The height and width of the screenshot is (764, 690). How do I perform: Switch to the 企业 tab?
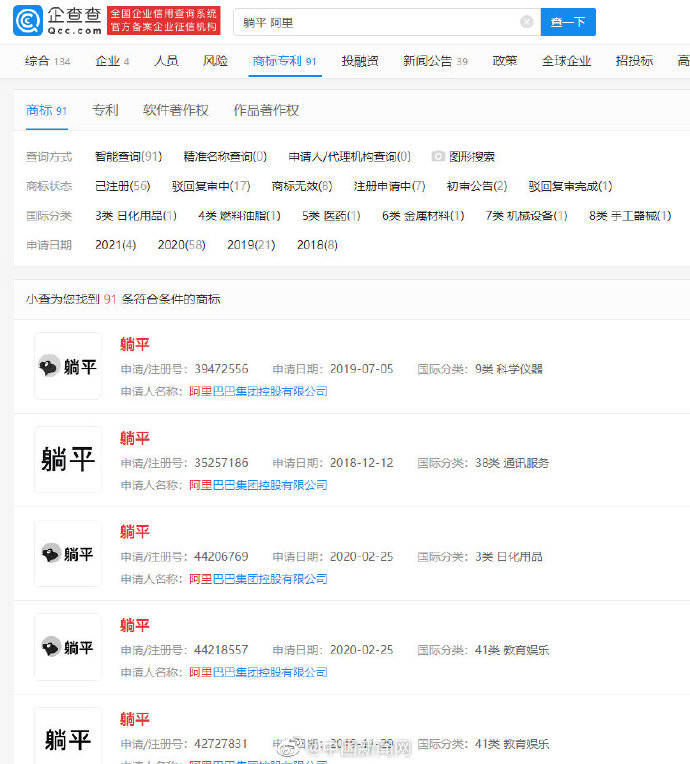coord(112,61)
